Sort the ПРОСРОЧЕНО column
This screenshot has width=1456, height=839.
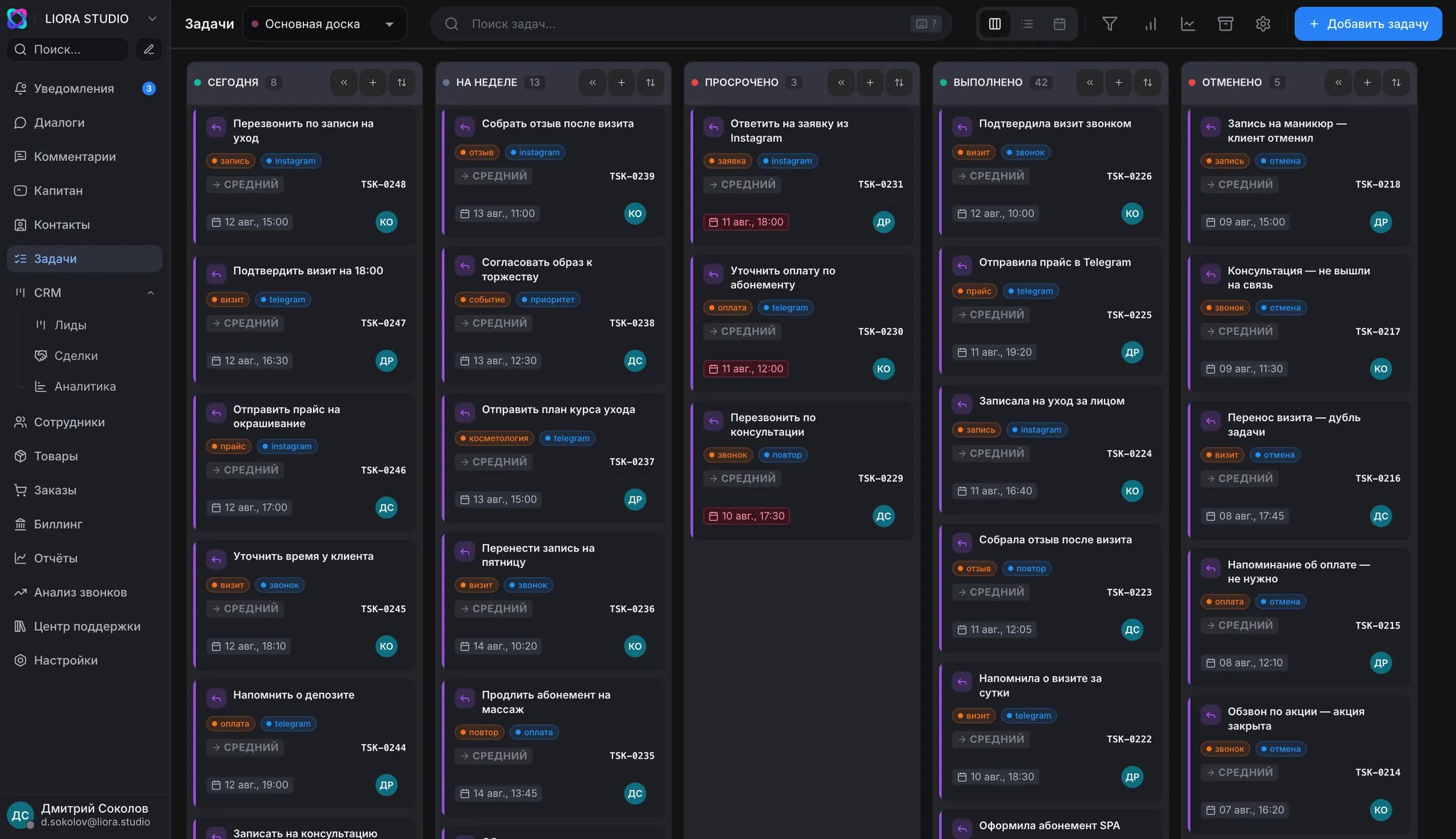click(899, 82)
